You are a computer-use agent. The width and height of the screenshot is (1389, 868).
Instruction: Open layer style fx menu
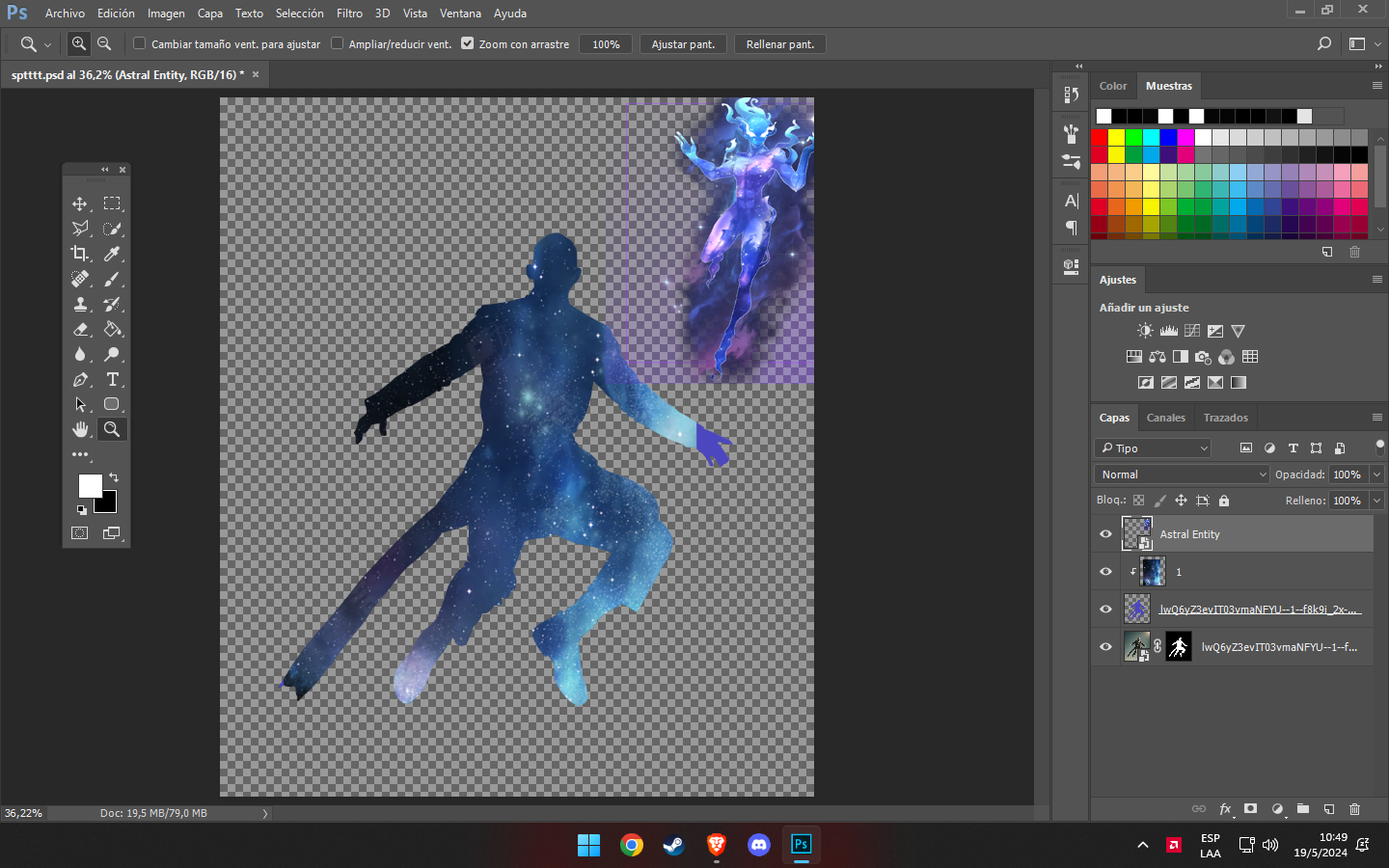1225,809
